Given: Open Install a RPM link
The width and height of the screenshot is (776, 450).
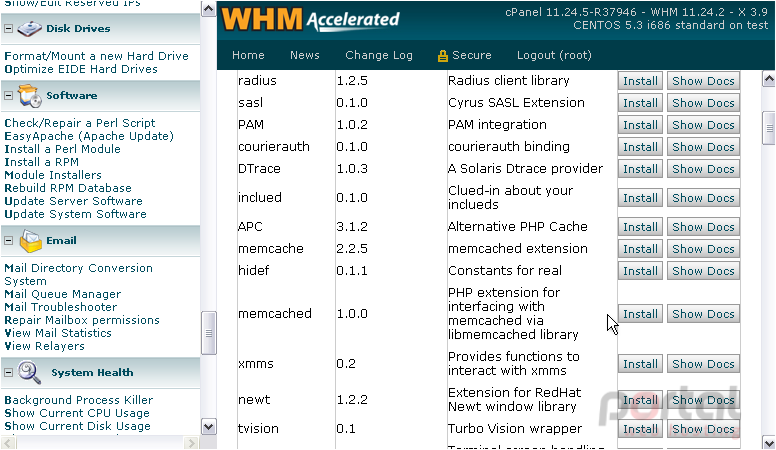Looking at the screenshot, I should [x=42, y=162].
